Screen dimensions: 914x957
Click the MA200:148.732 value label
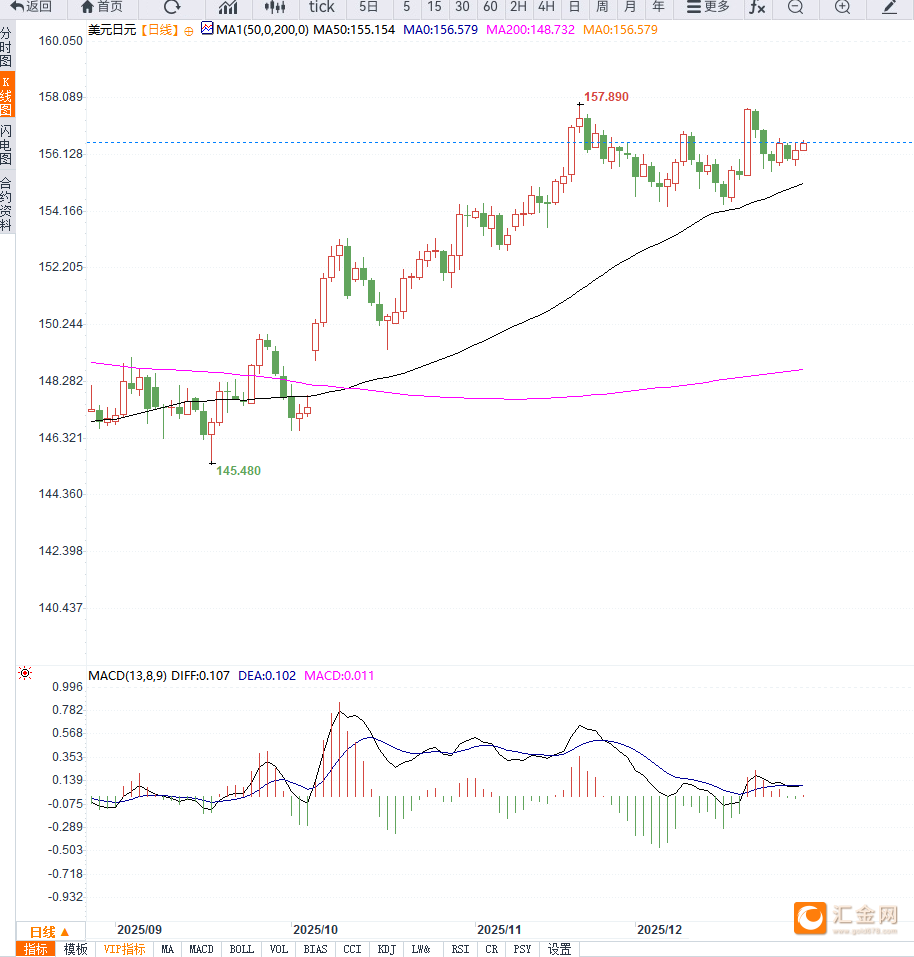530,30
